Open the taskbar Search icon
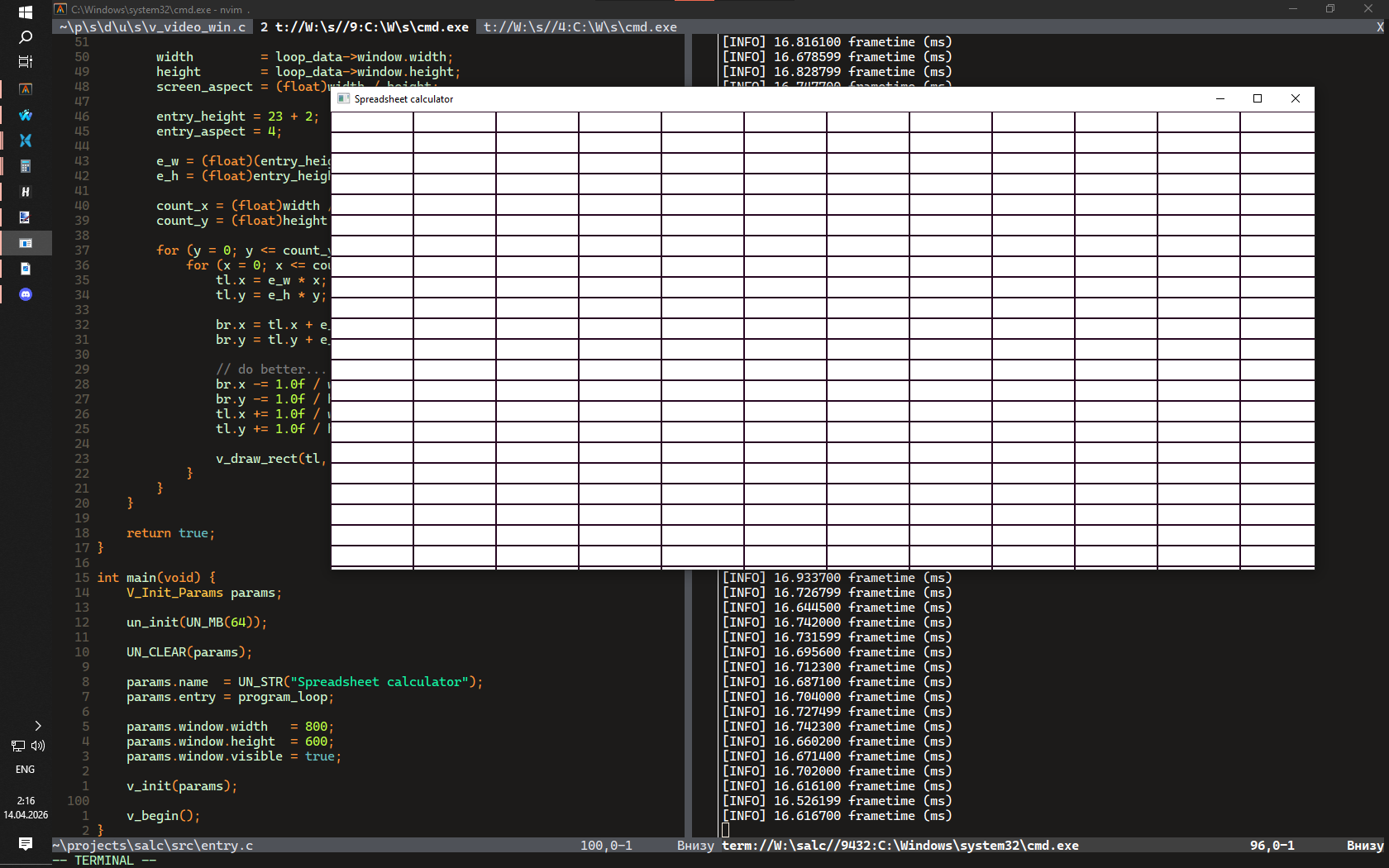The width and height of the screenshot is (1389, 868). (25, 37)
